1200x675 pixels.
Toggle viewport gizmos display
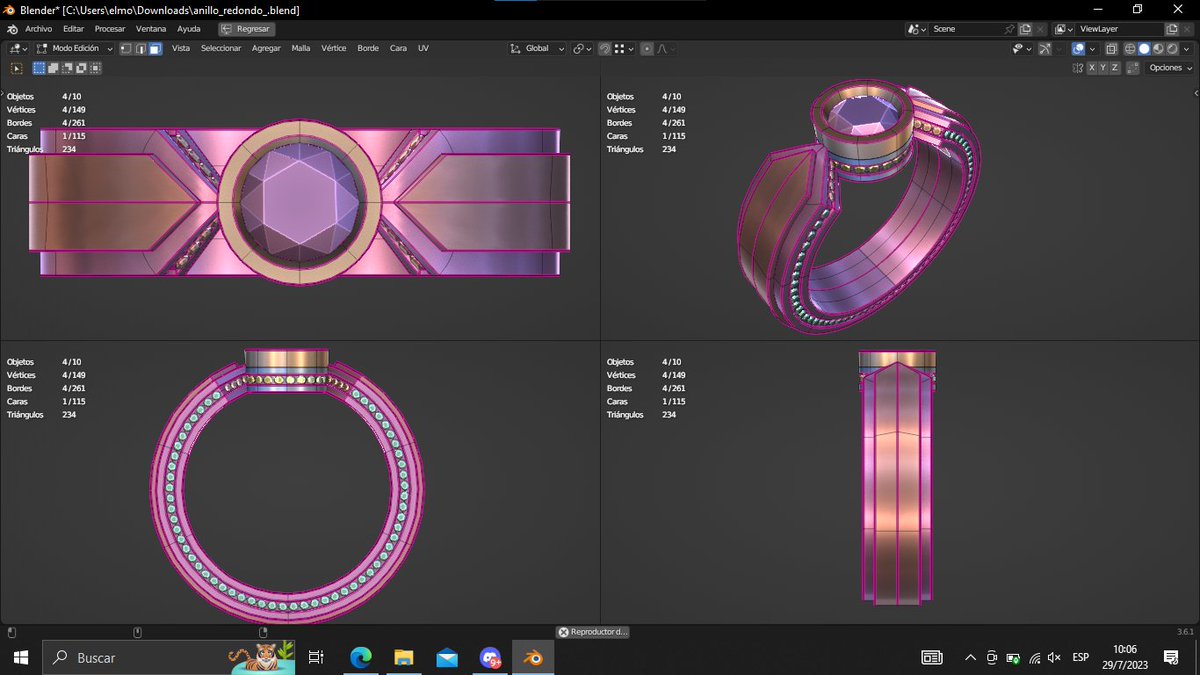point(1044,49)
